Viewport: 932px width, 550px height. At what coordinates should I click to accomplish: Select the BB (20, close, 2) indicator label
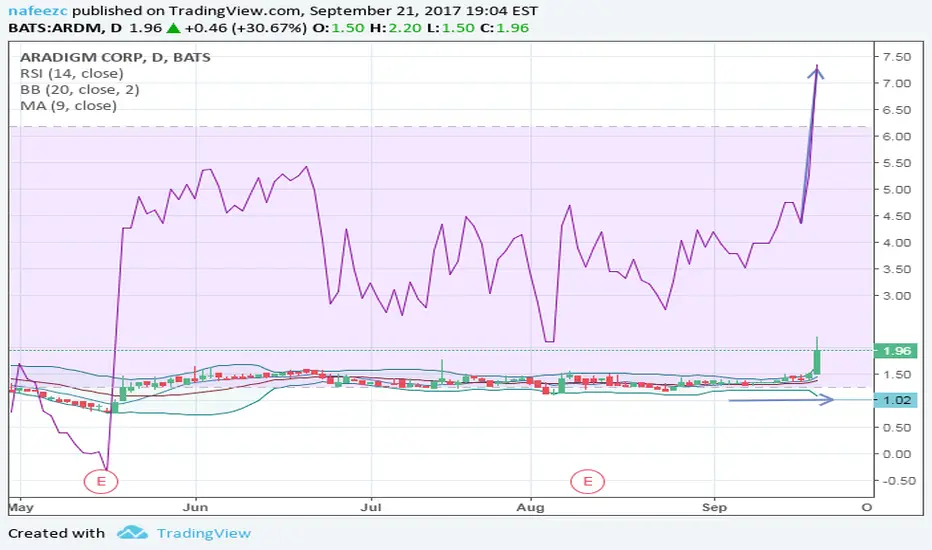tap(80, 89)
